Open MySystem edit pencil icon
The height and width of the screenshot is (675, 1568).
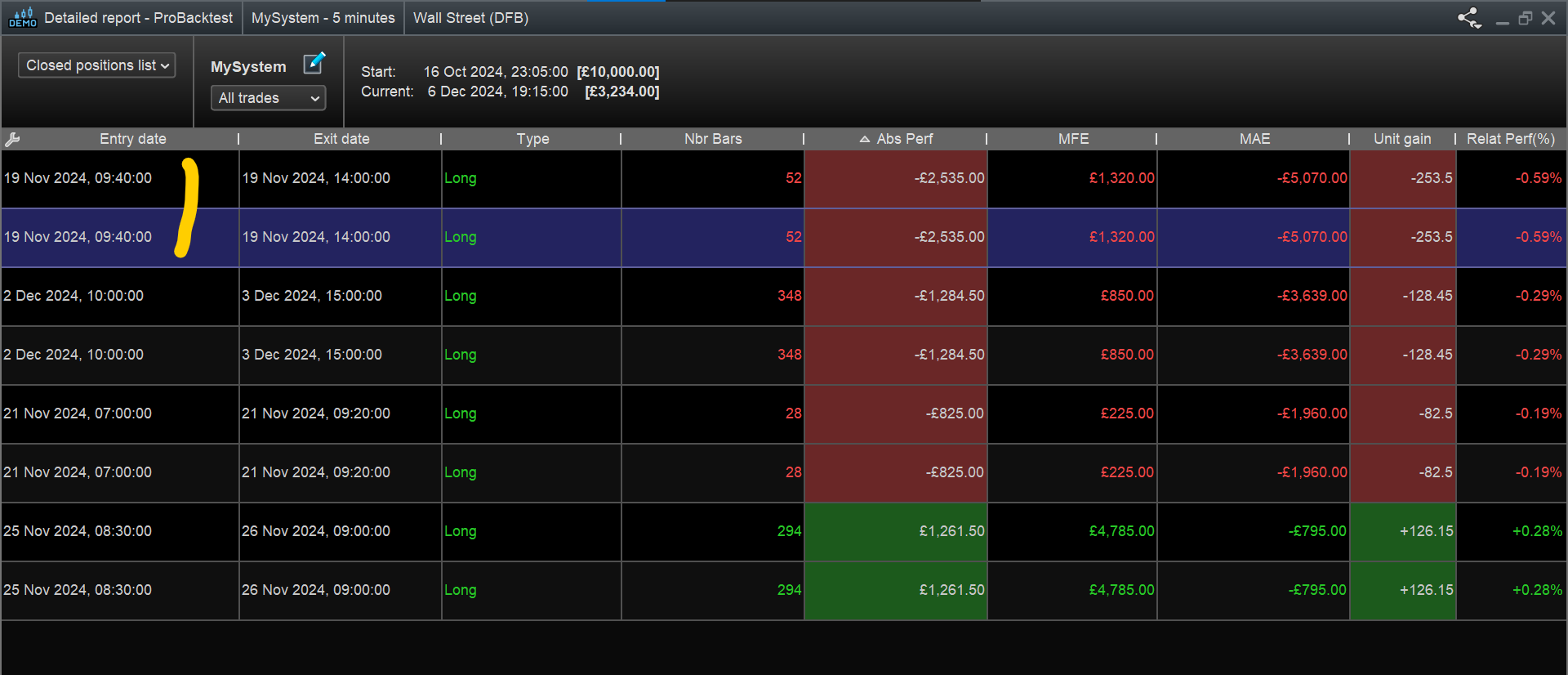314,63
